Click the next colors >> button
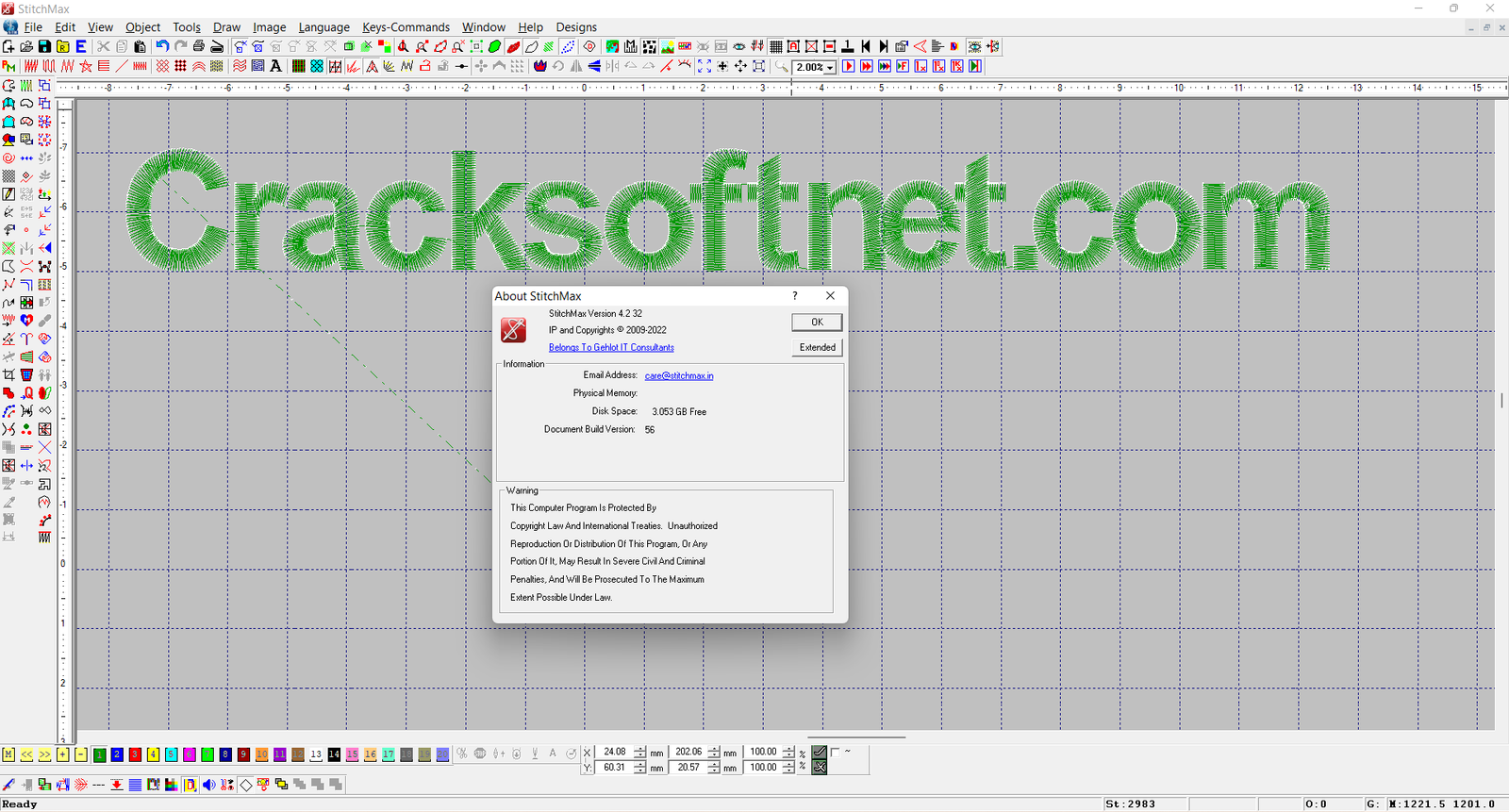Image resolution: width=1509 pixels, height=812 pixels. coord(44,754)
